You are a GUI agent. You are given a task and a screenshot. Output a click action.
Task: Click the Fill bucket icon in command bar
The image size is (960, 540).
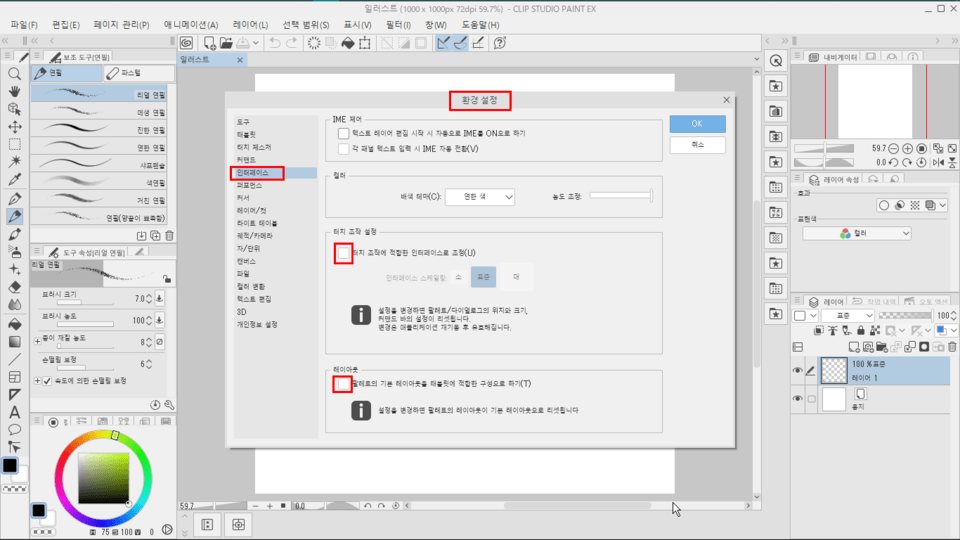point(348,43)
